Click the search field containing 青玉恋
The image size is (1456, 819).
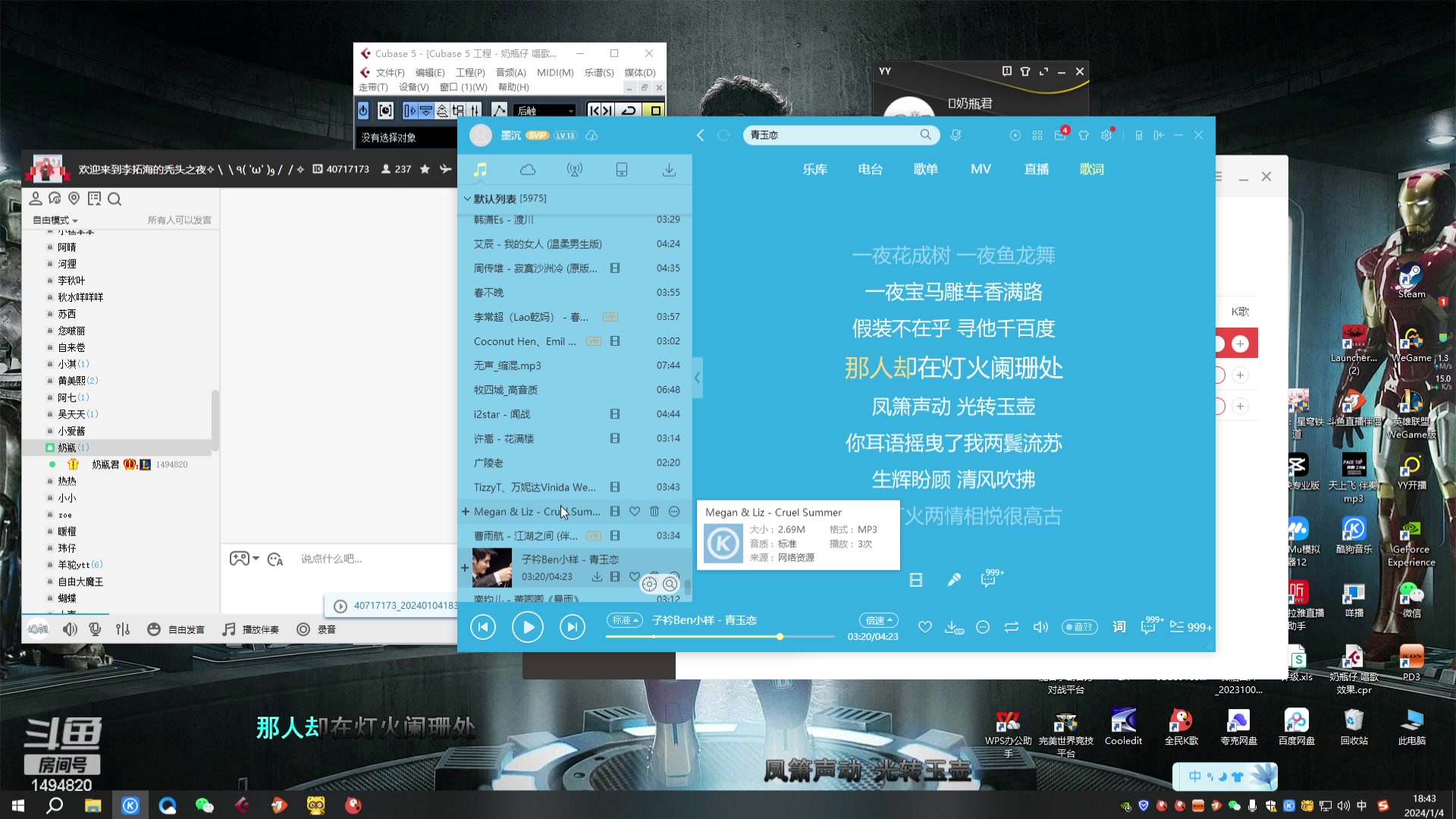pyautogui.click(x=830, y=135)
